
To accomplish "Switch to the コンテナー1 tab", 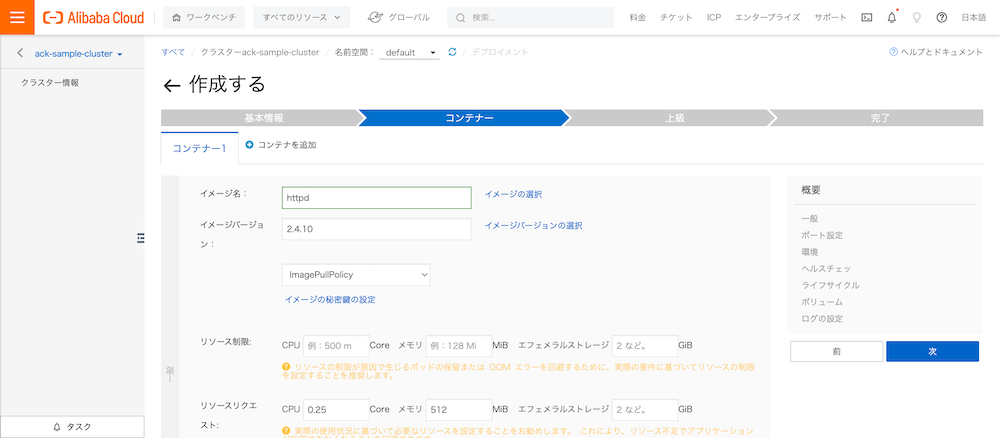I will (200, 148).
